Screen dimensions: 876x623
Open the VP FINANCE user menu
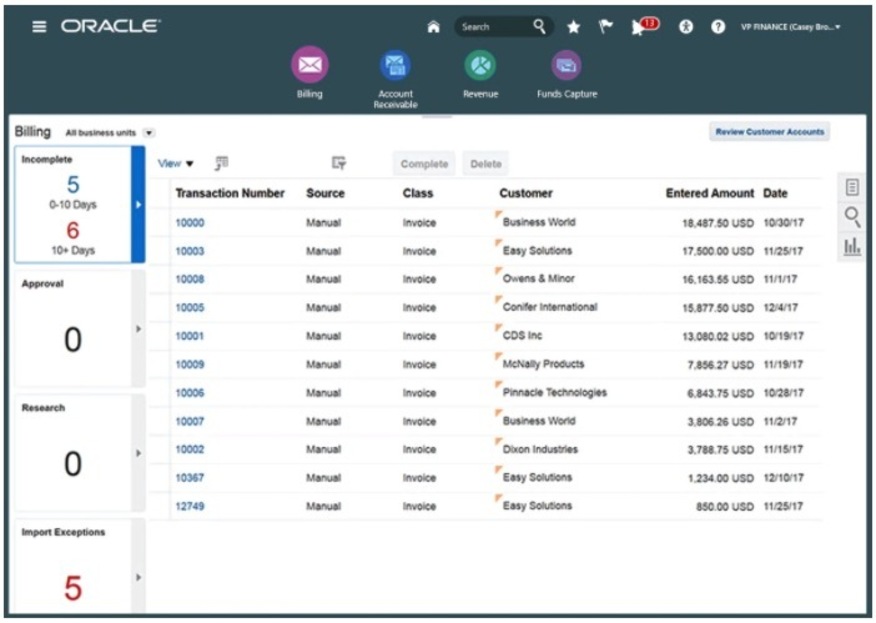coord(790,27)
